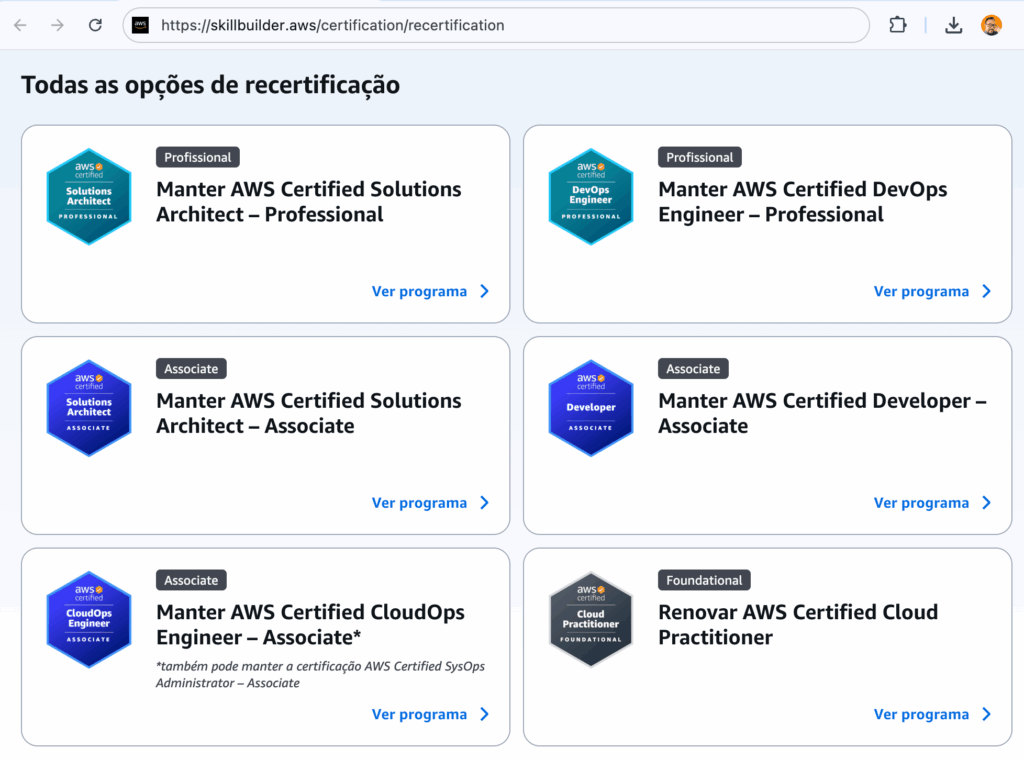Open the user profile avatar
1024x759 pixels.
pos(991,25)
